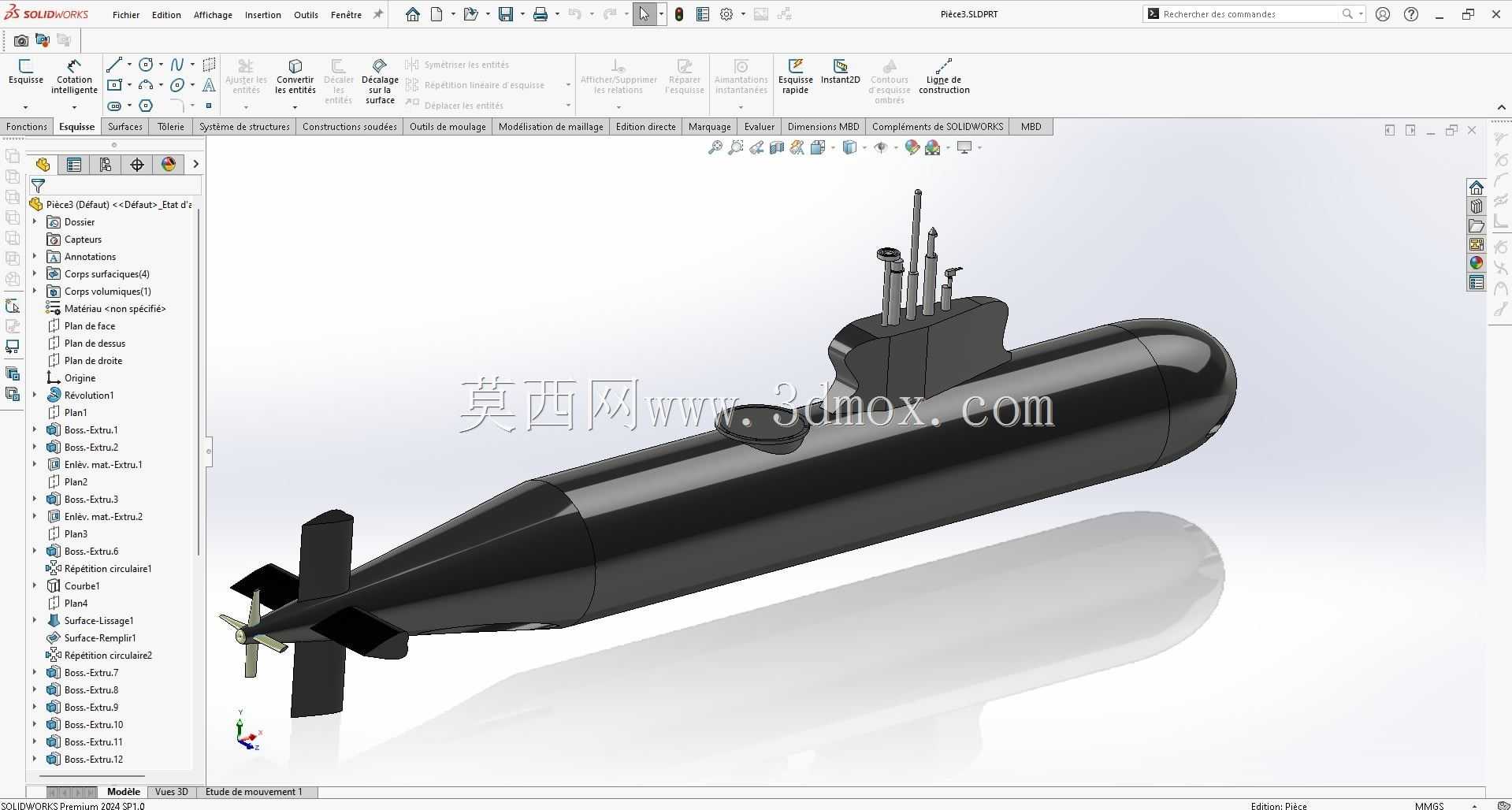Image resolution: width=1512 pixels, height=810 pixels.
Task: Click the Save icon in title toolbar
Action: pos(506,14)
